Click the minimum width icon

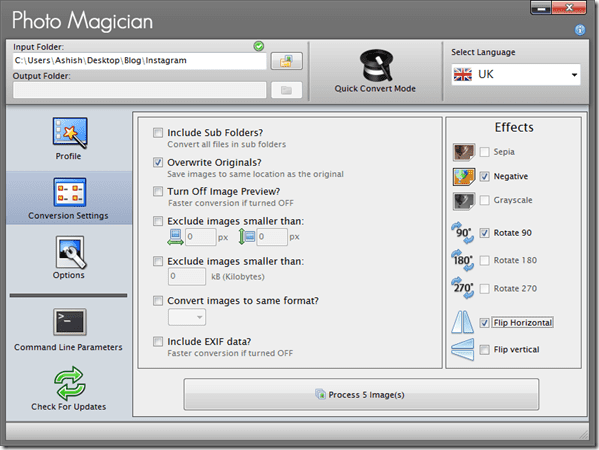click(x=175, y=237)
